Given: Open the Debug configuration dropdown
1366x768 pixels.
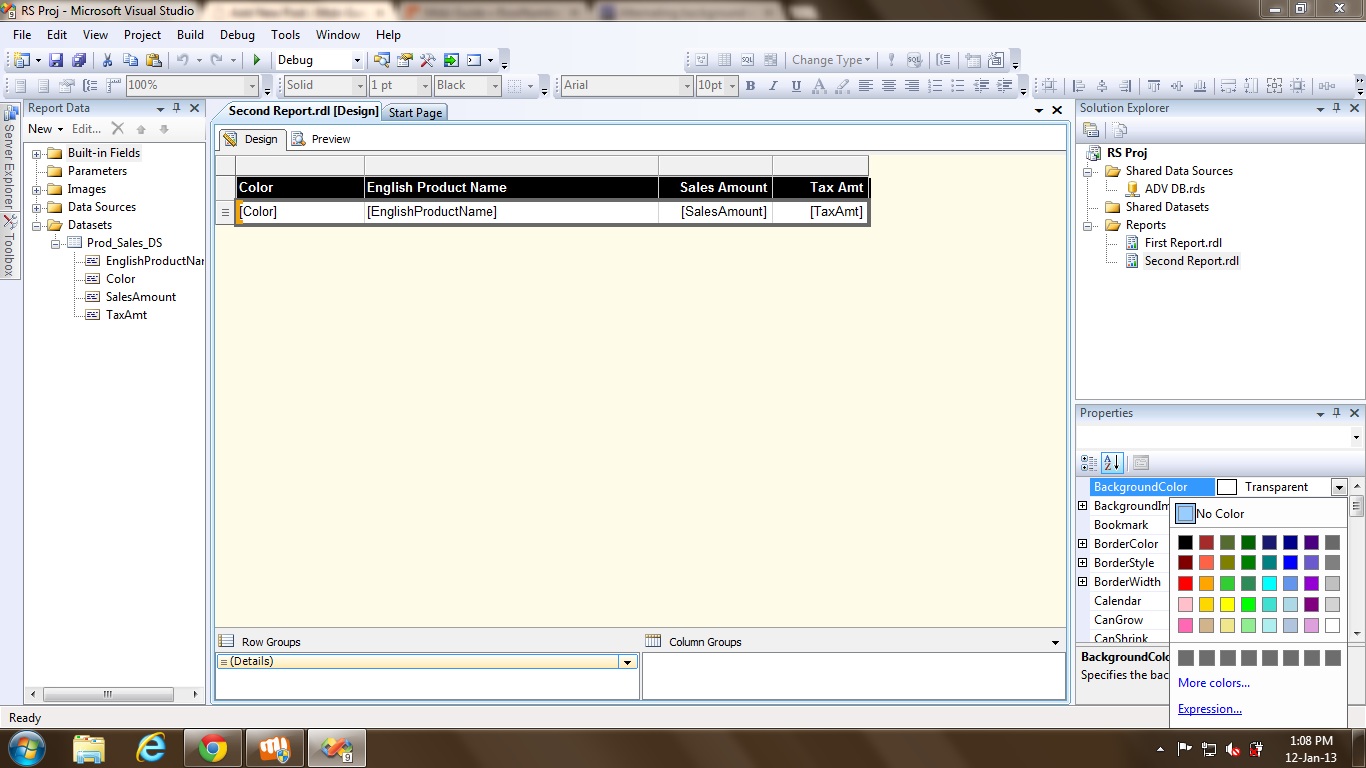Looking at the screenshot, I should coord(357,60).
